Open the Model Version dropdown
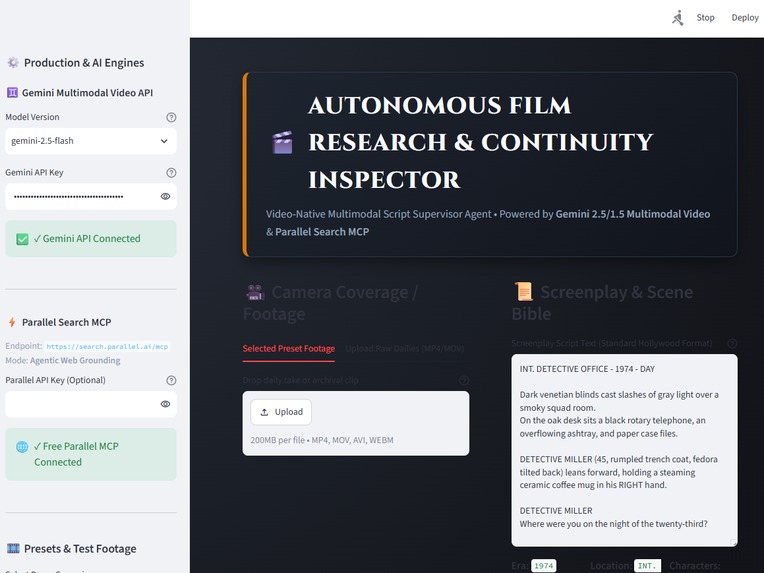This screenshot has width=764, height=573. 91,141
